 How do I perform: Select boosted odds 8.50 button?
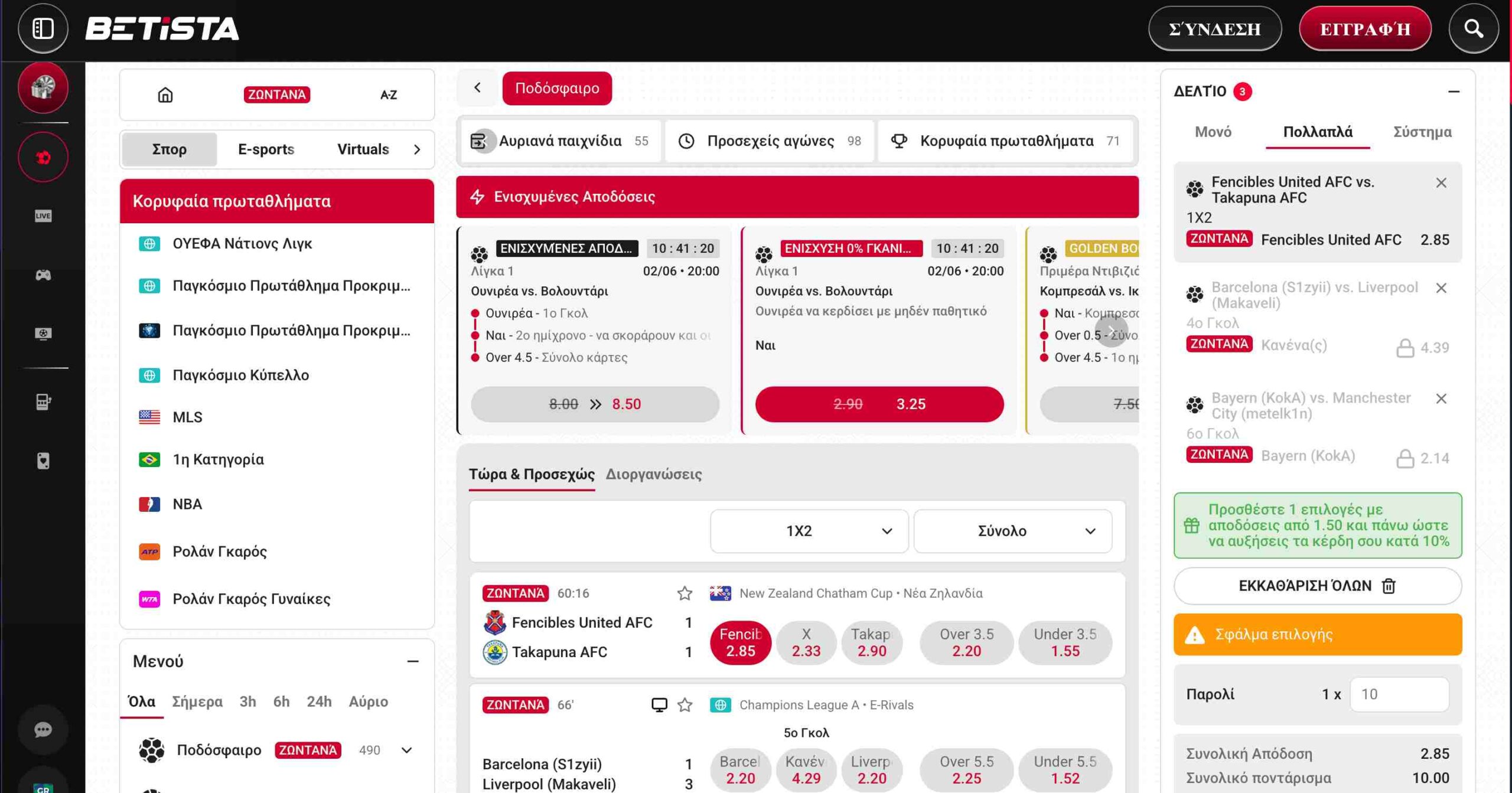coord(595,404)
